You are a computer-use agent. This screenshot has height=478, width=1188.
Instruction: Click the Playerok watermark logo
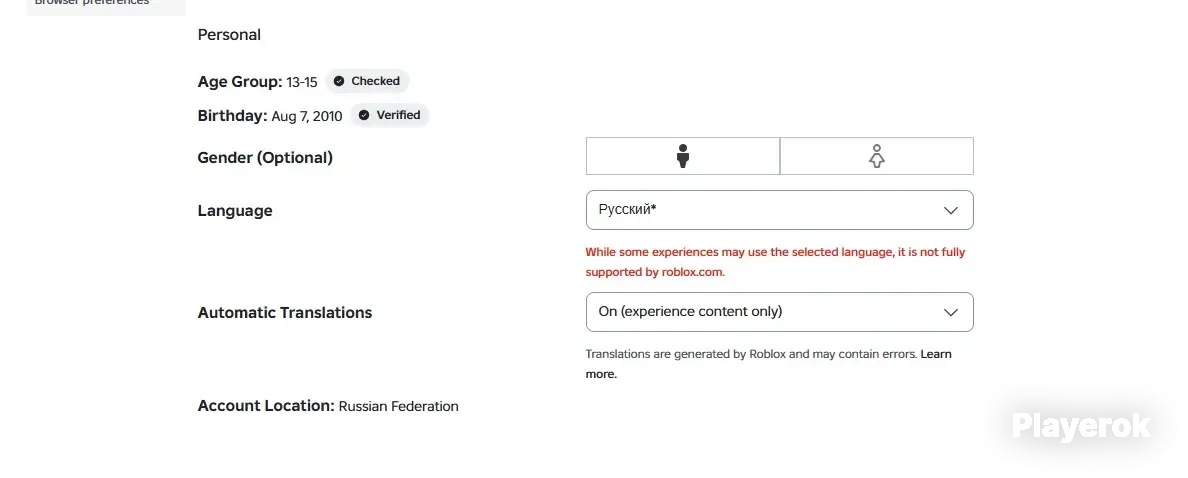[1081, 426]
